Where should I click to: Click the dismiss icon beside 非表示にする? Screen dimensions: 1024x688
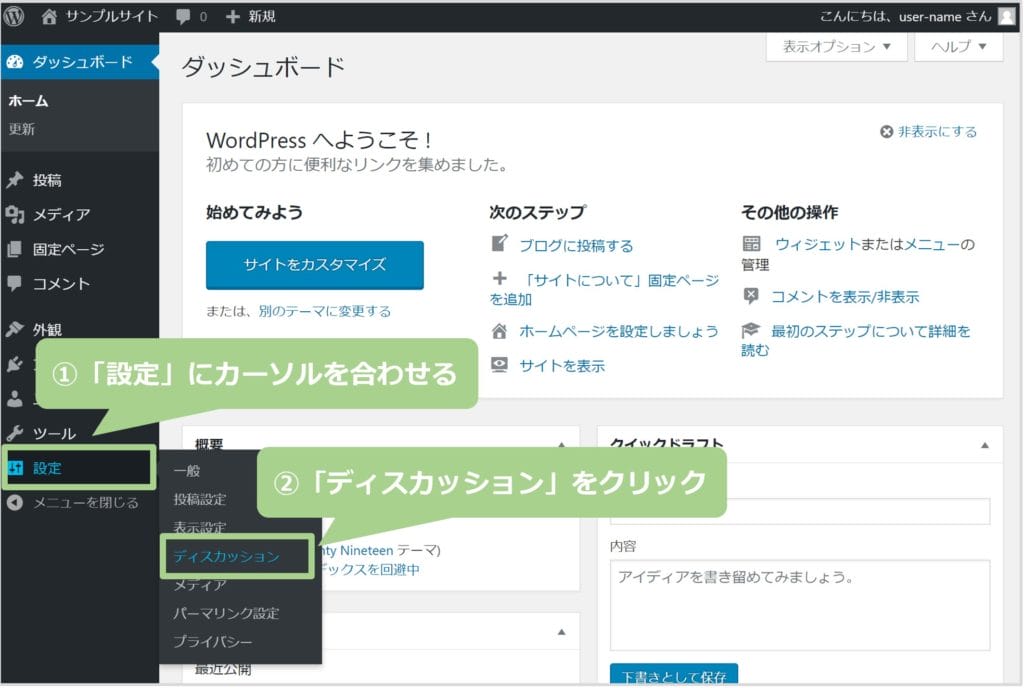886,132
